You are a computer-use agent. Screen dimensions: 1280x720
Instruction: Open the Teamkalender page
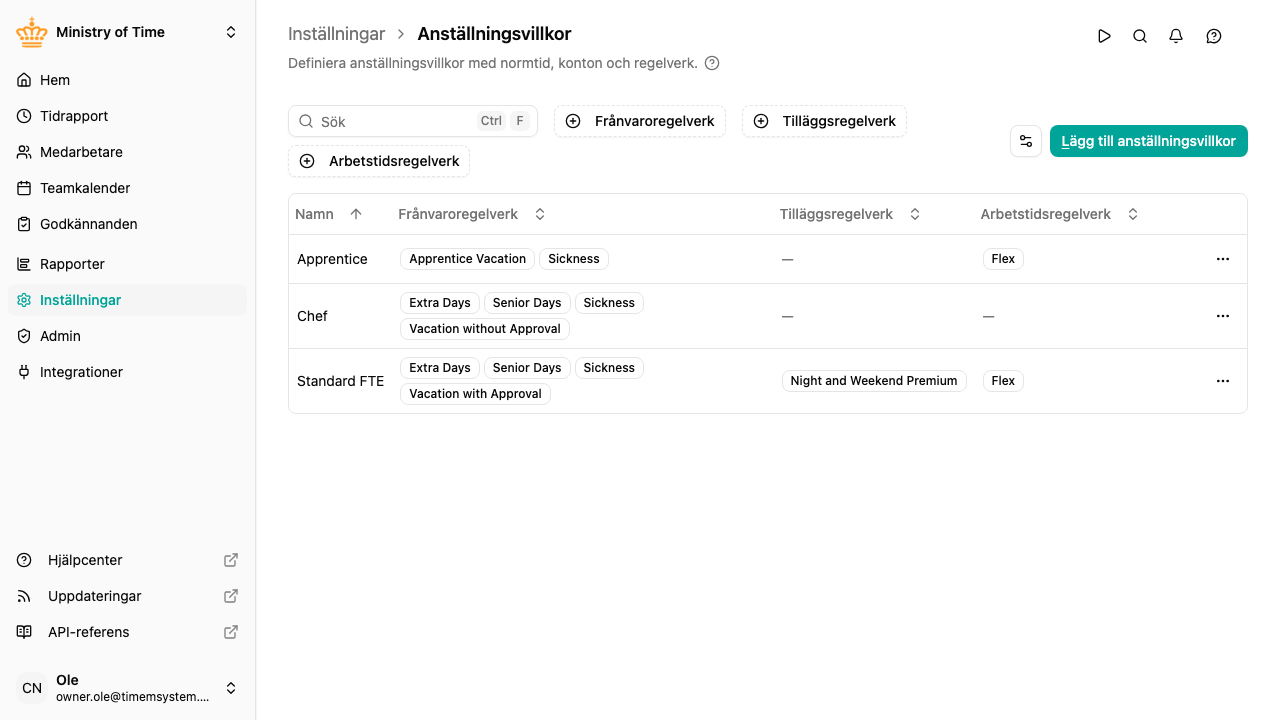click(x=128, y=188)
